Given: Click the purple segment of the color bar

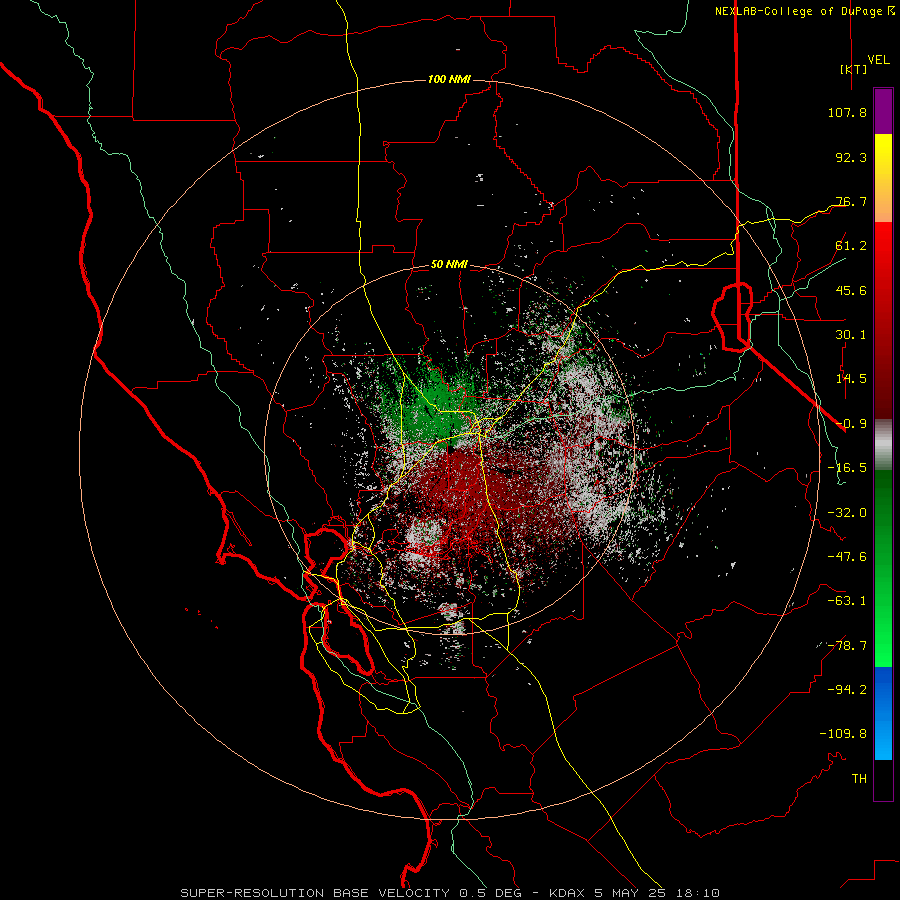Looking at the screenshot, I should click(883, 112).
